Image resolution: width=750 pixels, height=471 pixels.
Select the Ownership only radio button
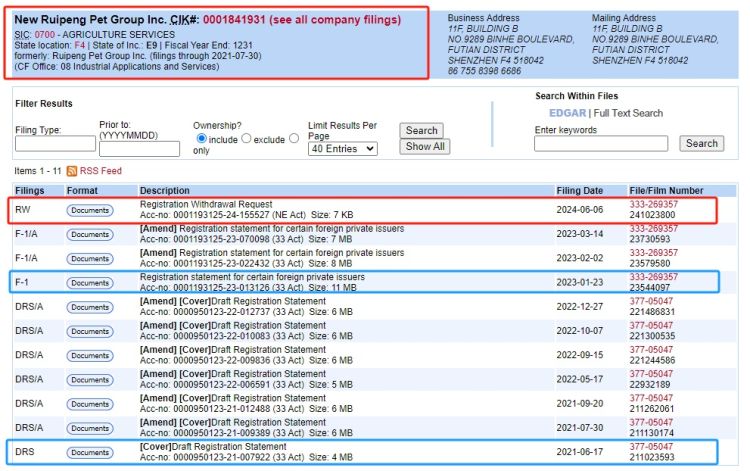pos(294,138)
